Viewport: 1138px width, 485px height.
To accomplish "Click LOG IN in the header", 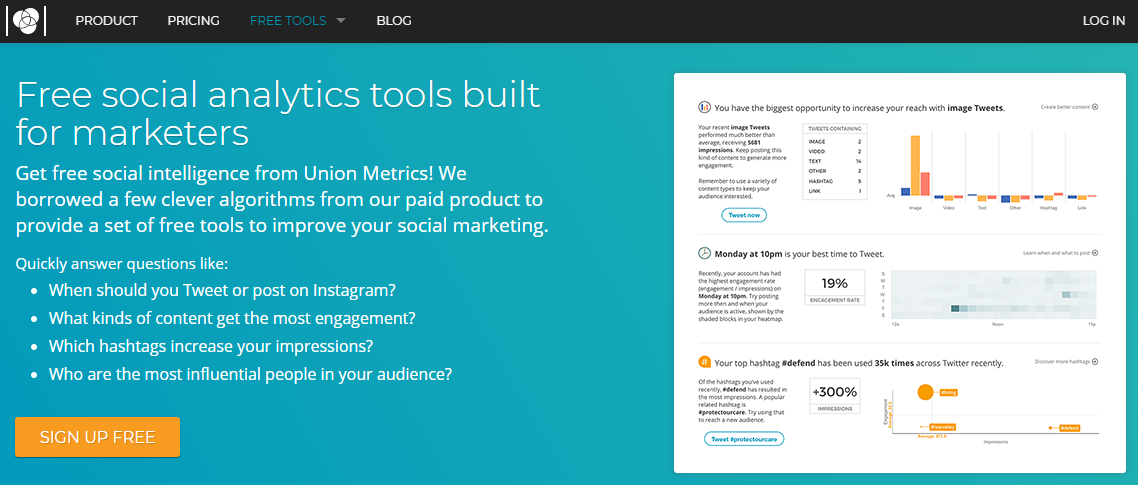I will [1104, 21].
